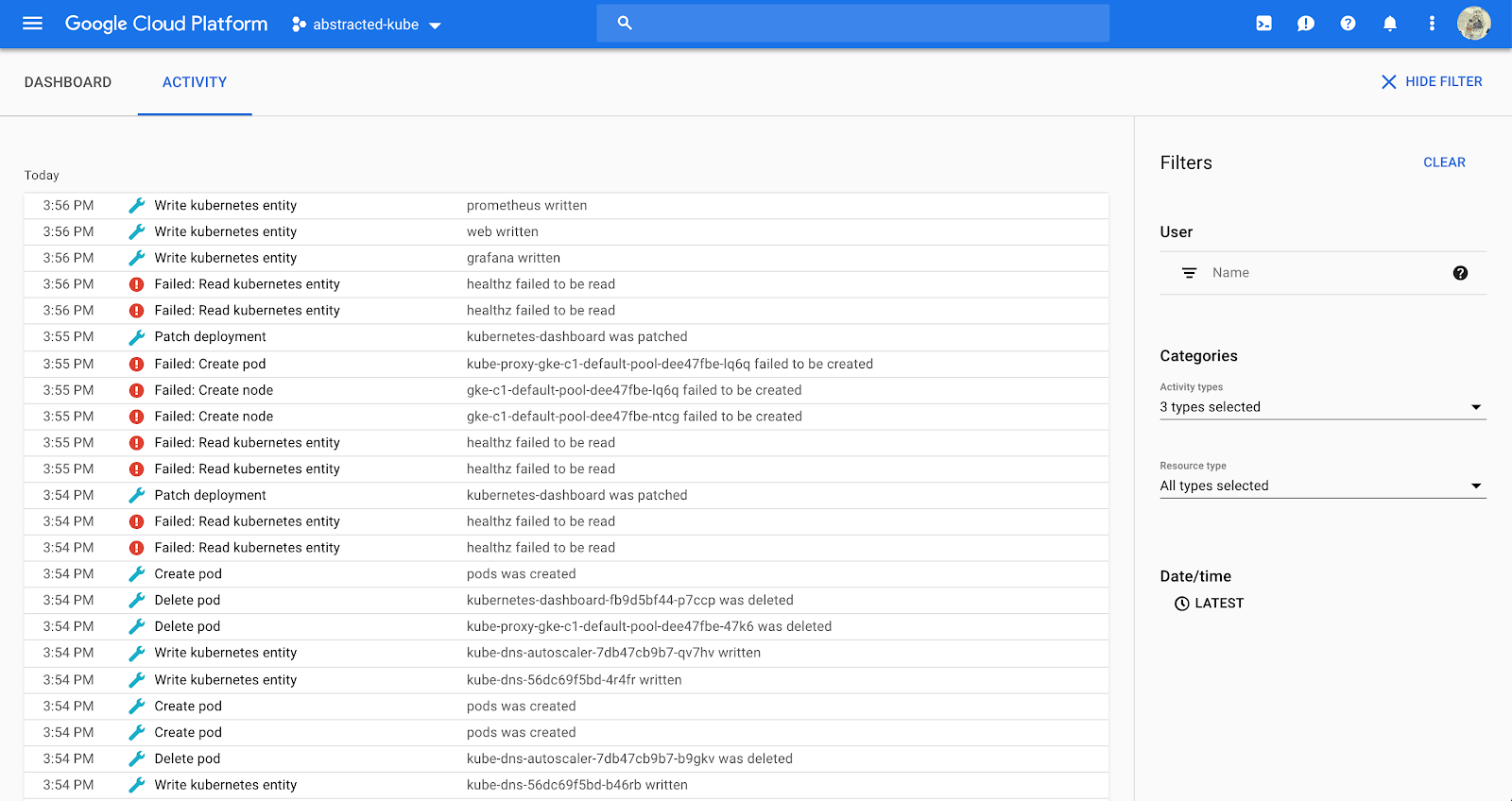This screenshot has width=1512, height=801.
Task: Click wrench icon of prometheus written row
Action: pyautogui.click(x=137, y=205)
